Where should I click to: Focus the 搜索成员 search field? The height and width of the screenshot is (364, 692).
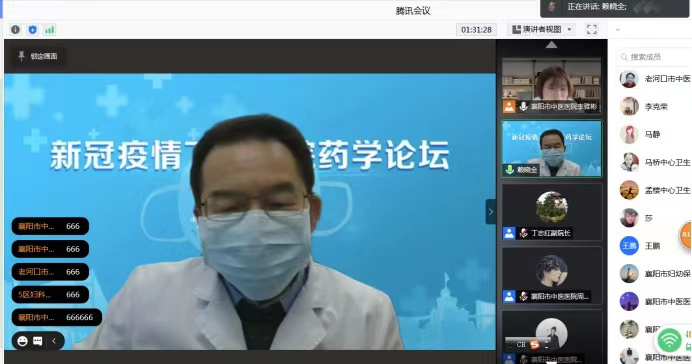654,57
